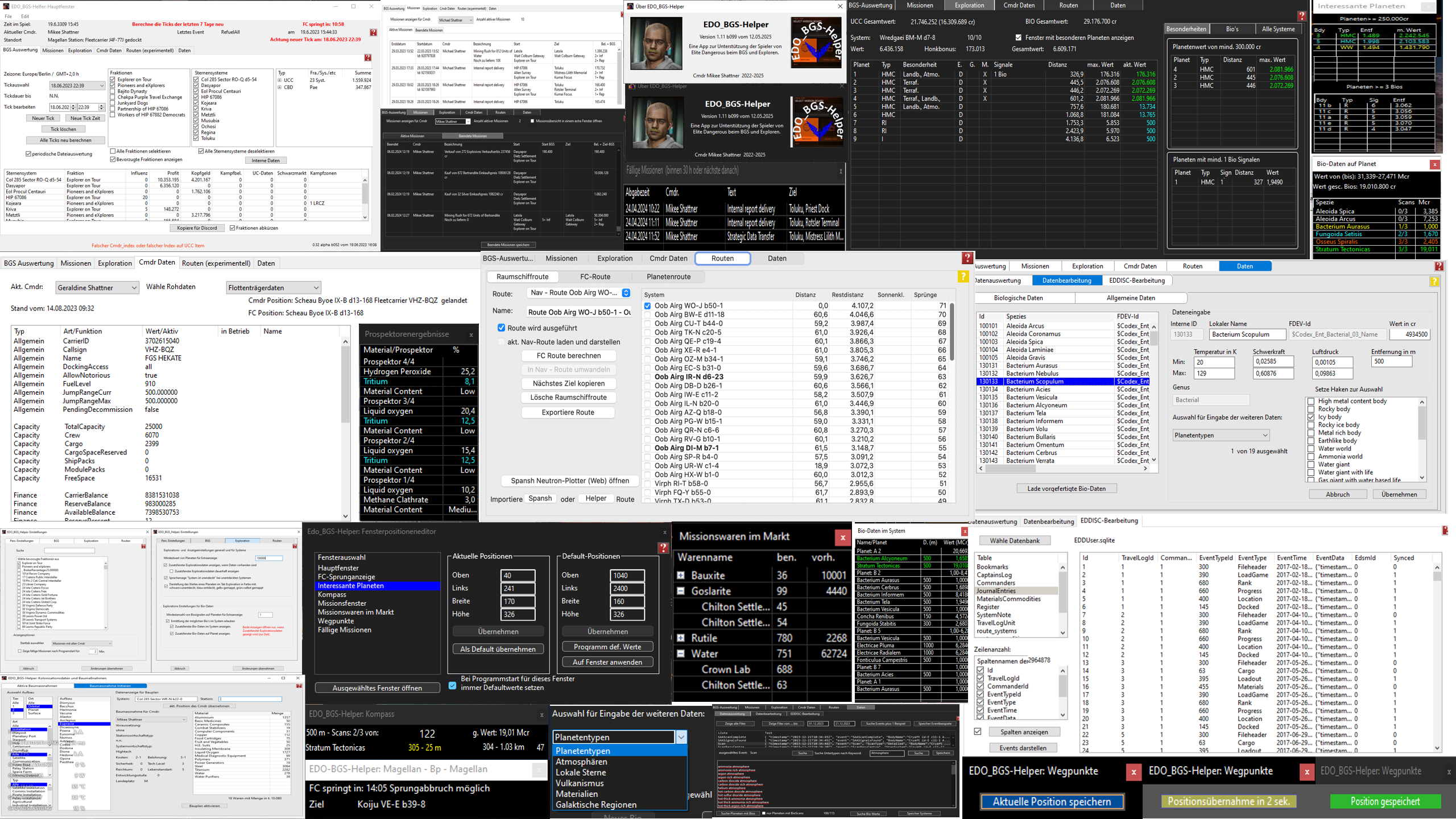
Task: Open the Akt. Cmdr Geraldine Shattner dropdown
Action: tap(97, 288)
